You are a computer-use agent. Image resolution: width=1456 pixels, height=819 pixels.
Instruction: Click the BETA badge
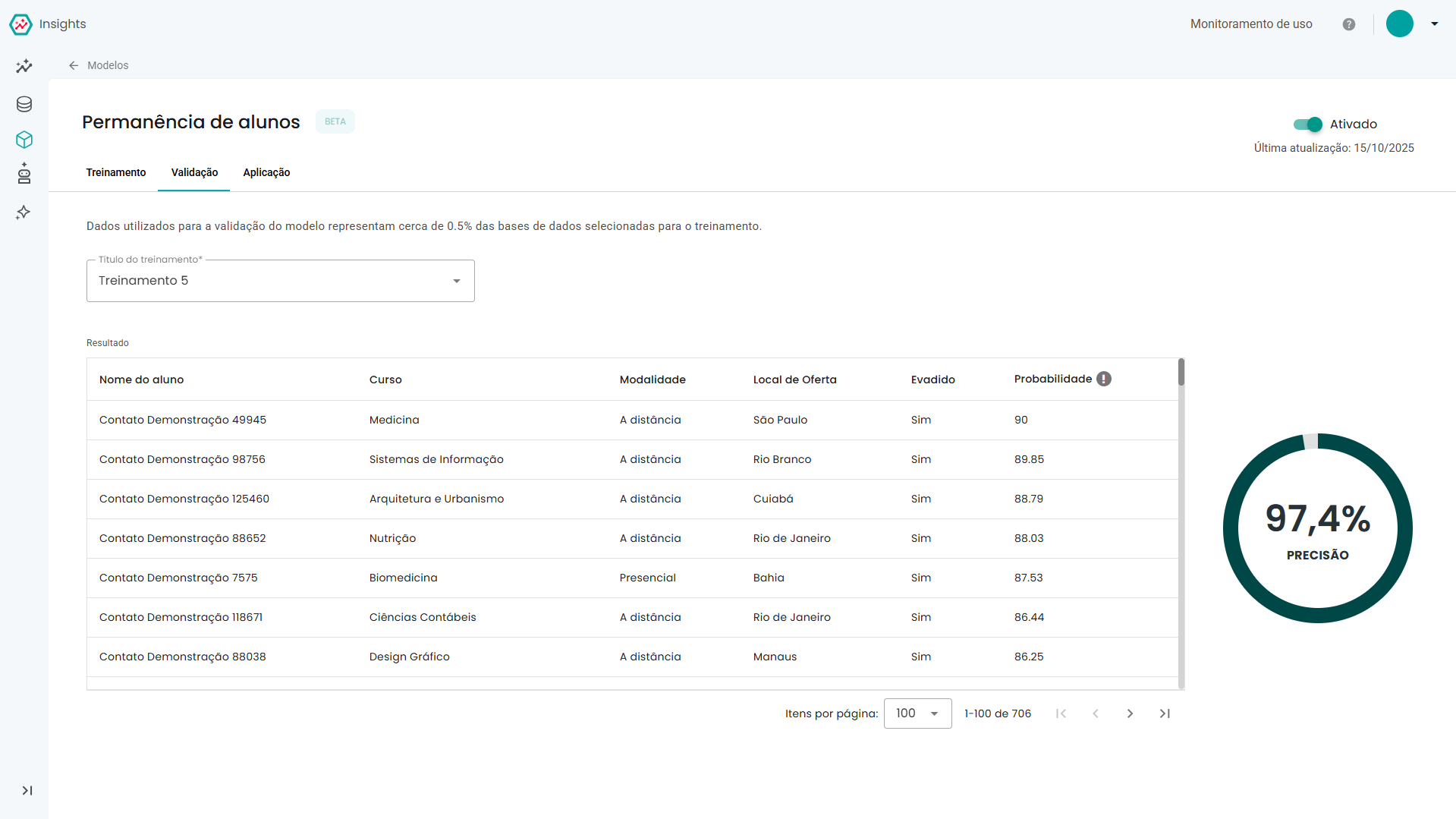335,121
